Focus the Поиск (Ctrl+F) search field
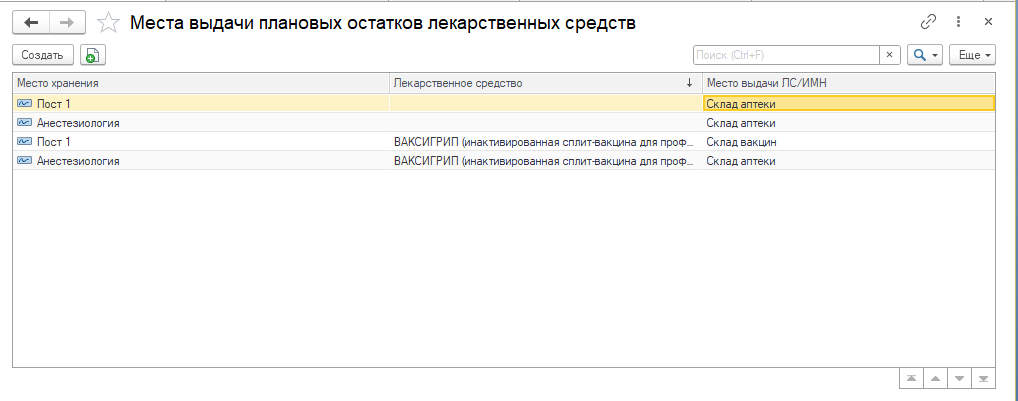The width and height of the screenshot is (1018, 401). pos(786,55)
